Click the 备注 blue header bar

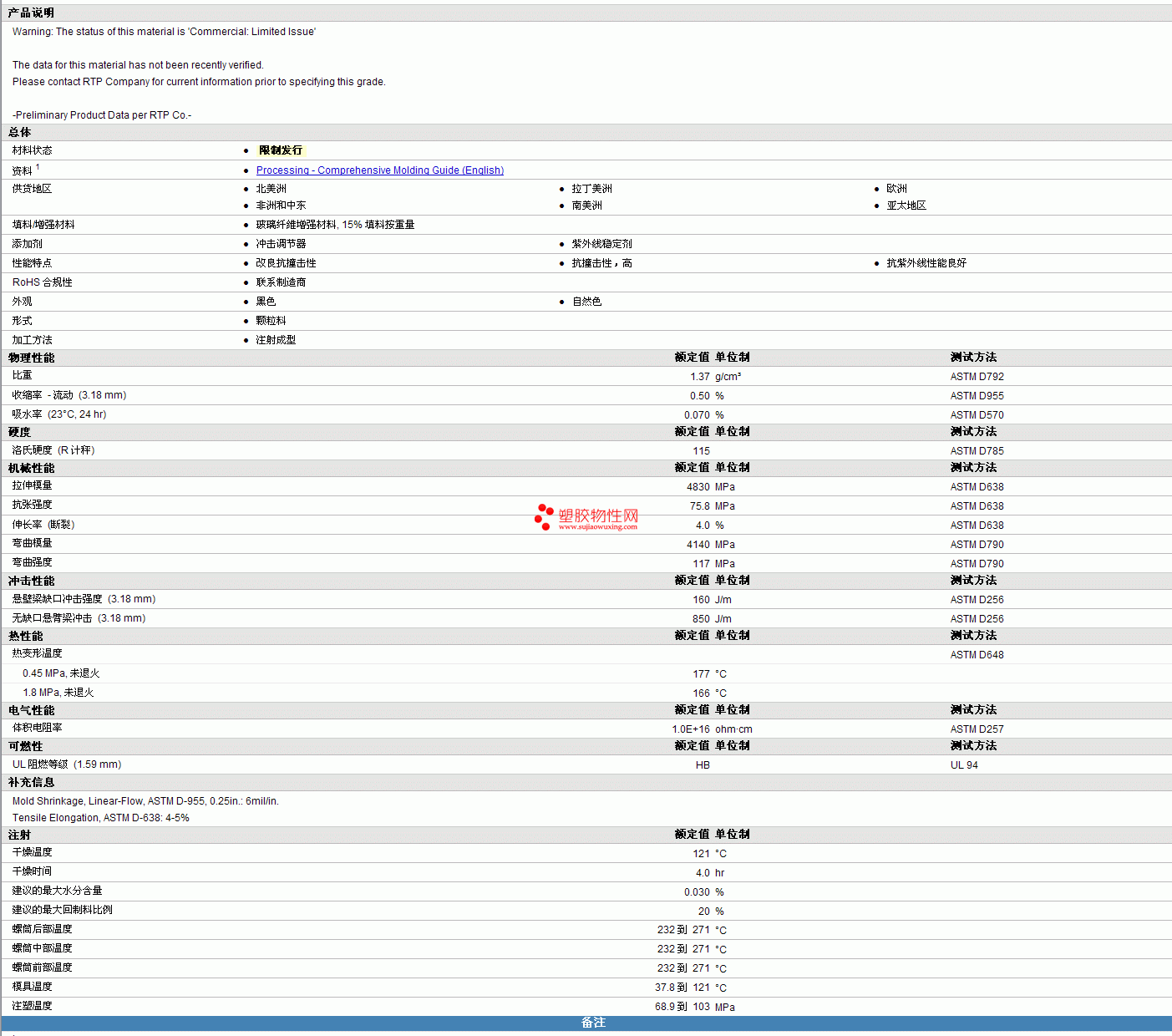(593, 1023)
